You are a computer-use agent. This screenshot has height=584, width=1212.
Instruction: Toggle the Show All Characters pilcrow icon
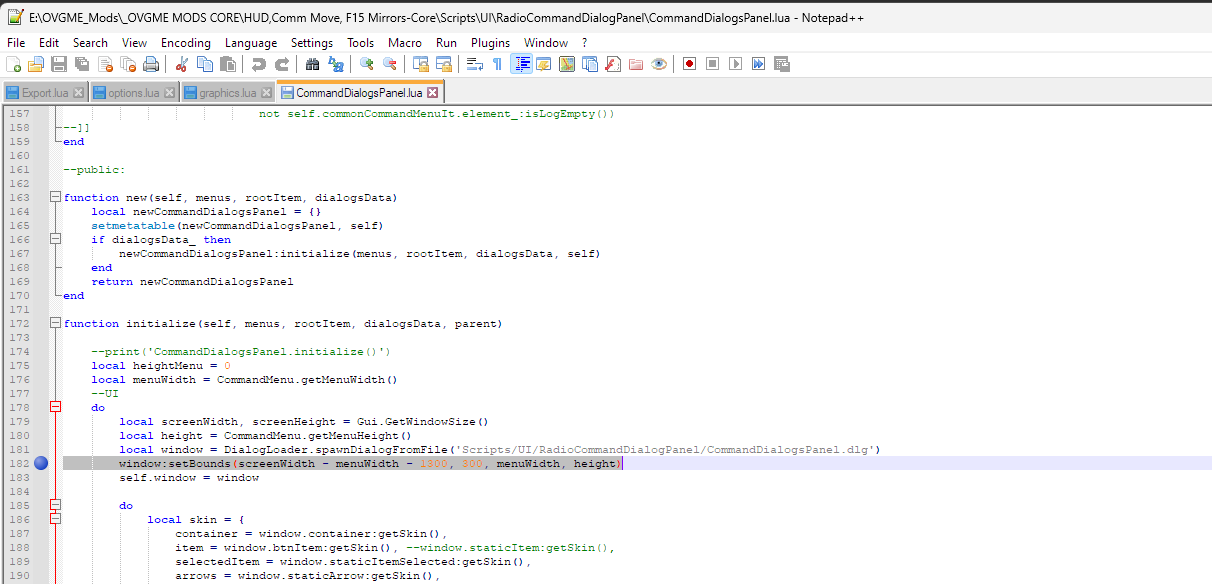pyautogui.click(x=497, y=64)
